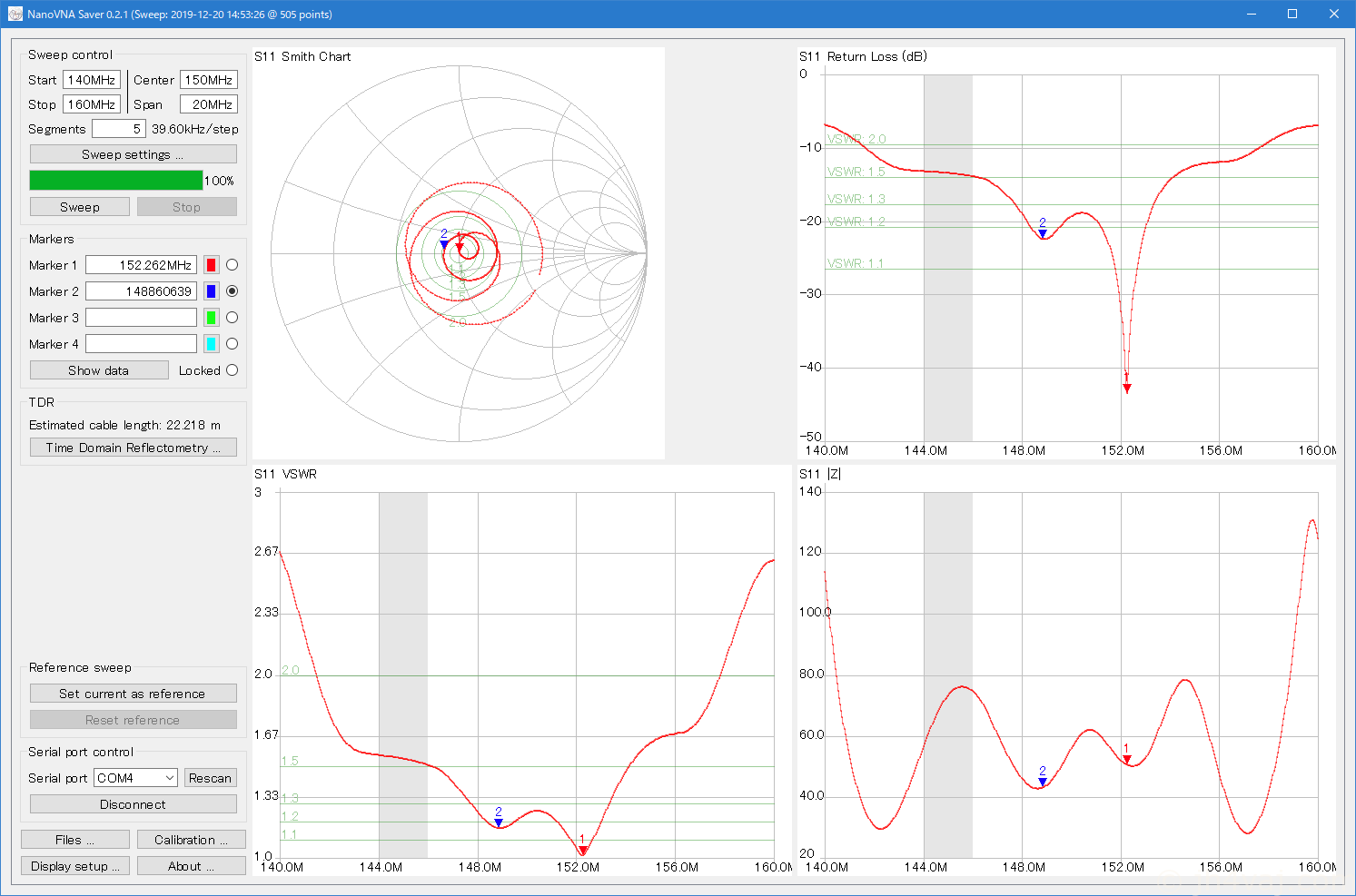Click blue marker 2 on the |Z| chart
This screenshot has width=1356, height=896.
[x=1043, y=781]
